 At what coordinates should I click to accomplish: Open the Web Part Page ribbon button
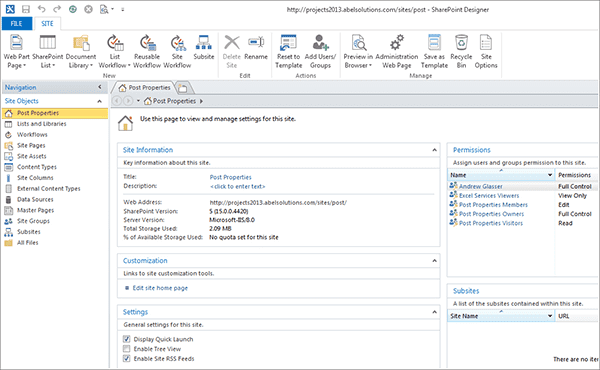(x=16, y=52)
